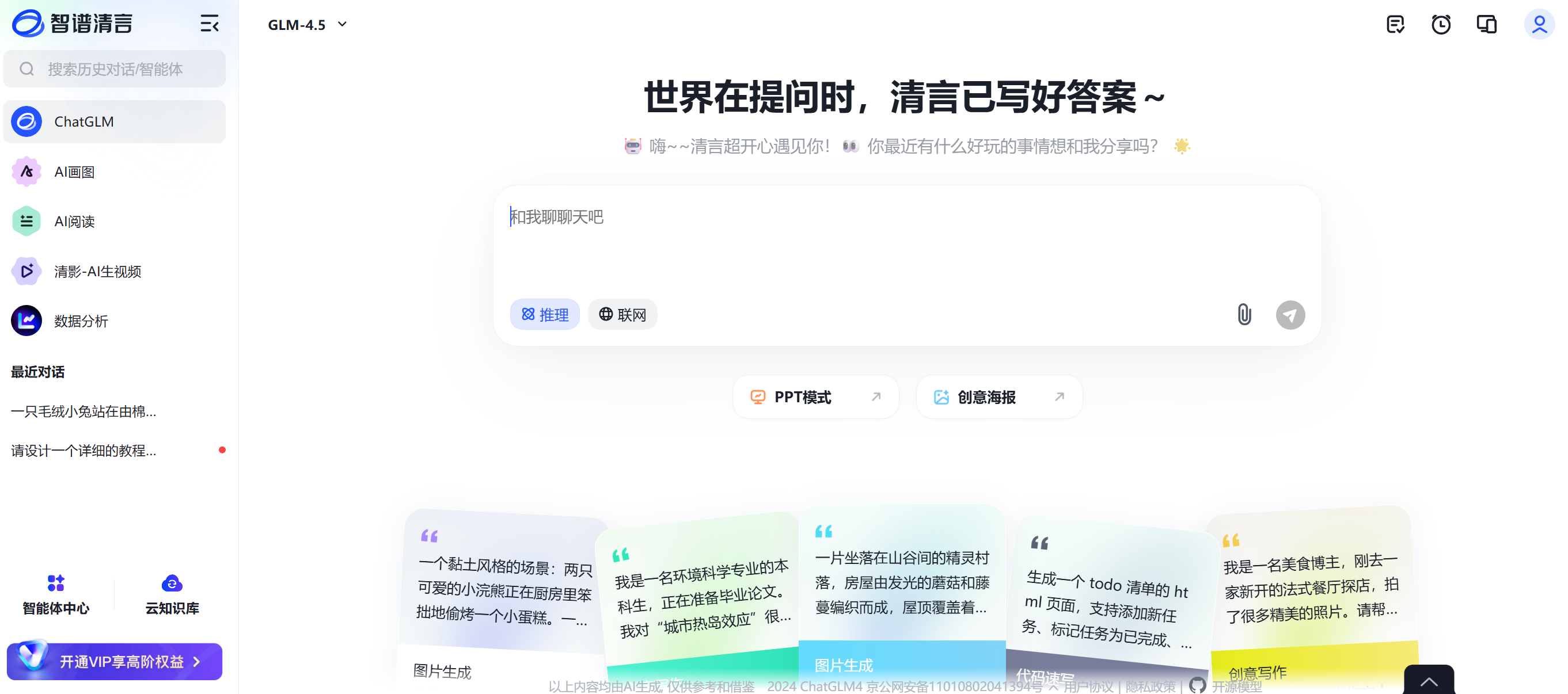Open 创意海报
Viewport: 1568px width, 694px height.
[x=1000, y=397]
